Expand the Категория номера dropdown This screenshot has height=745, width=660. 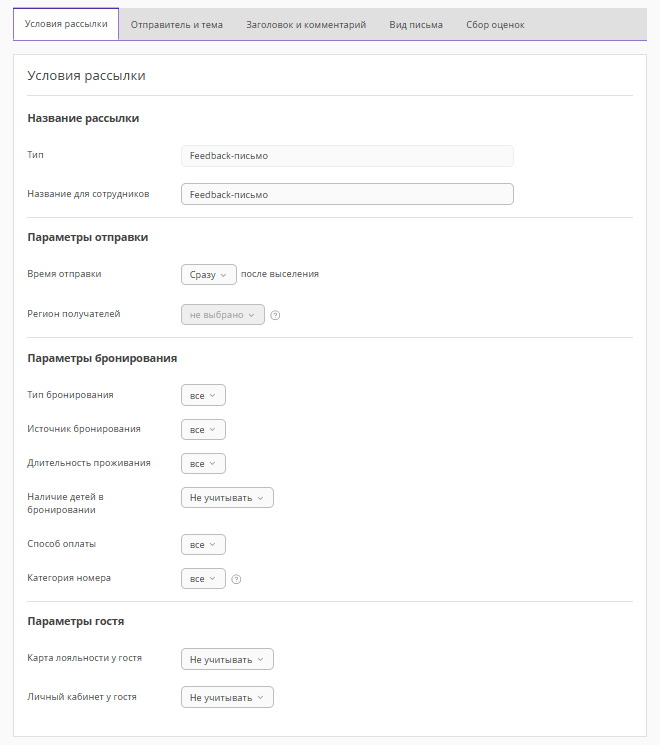coord(203,579)
